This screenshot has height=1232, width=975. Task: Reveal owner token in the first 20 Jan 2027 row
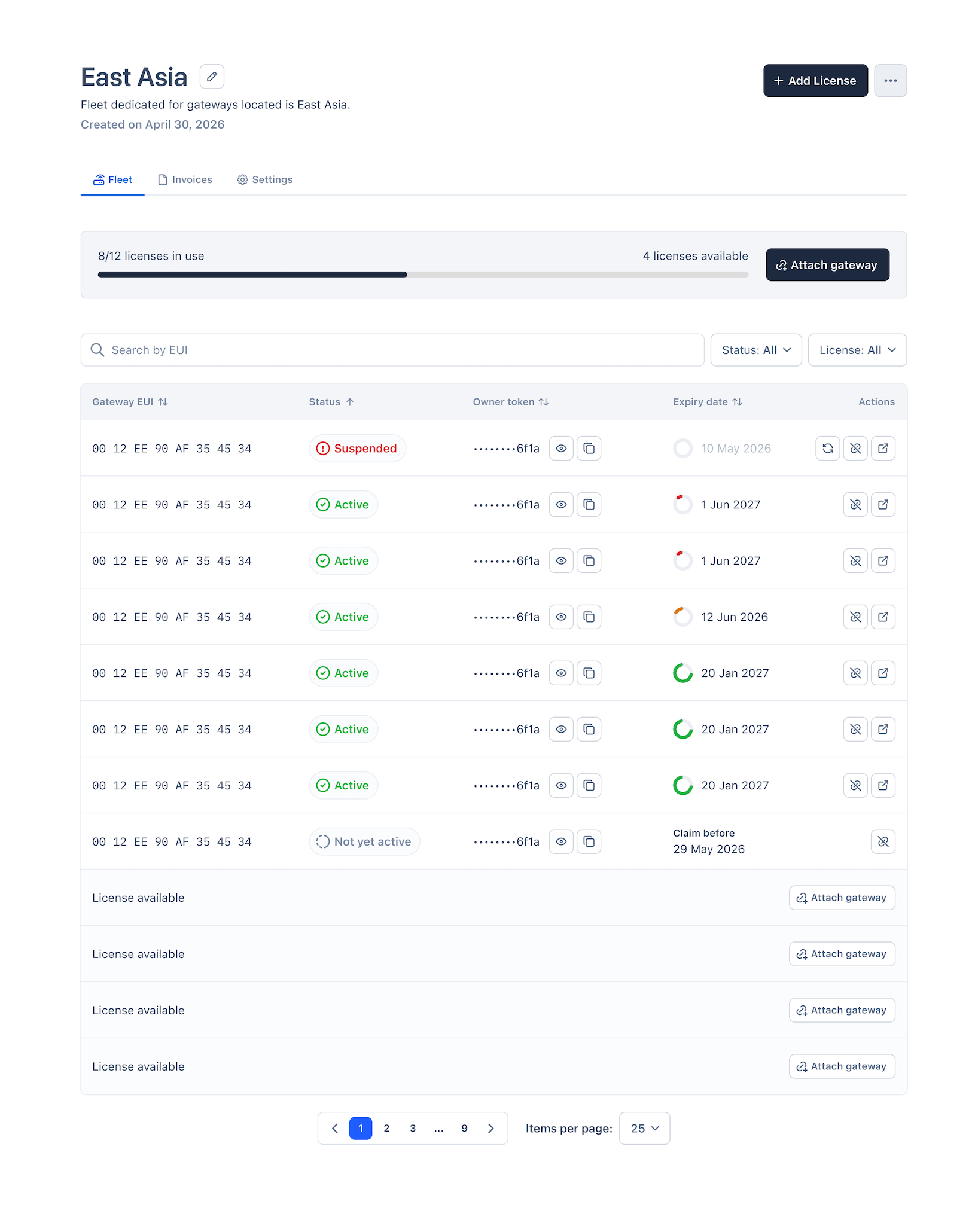coord(561,673)
